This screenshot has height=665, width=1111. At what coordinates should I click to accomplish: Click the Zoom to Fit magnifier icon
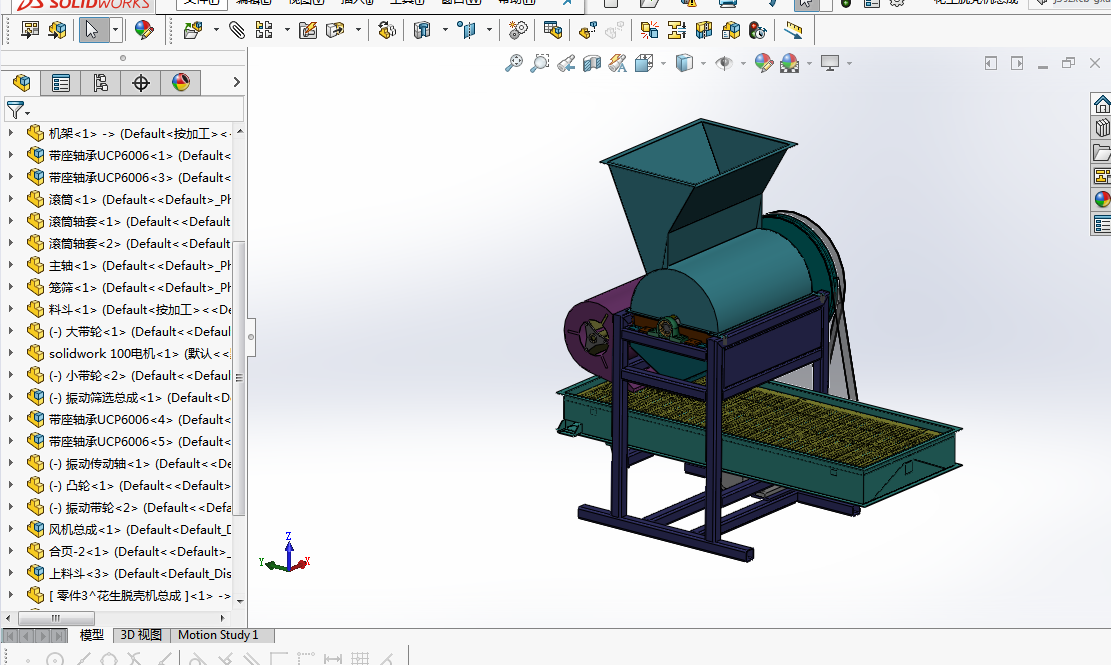(x=514, y=63)
